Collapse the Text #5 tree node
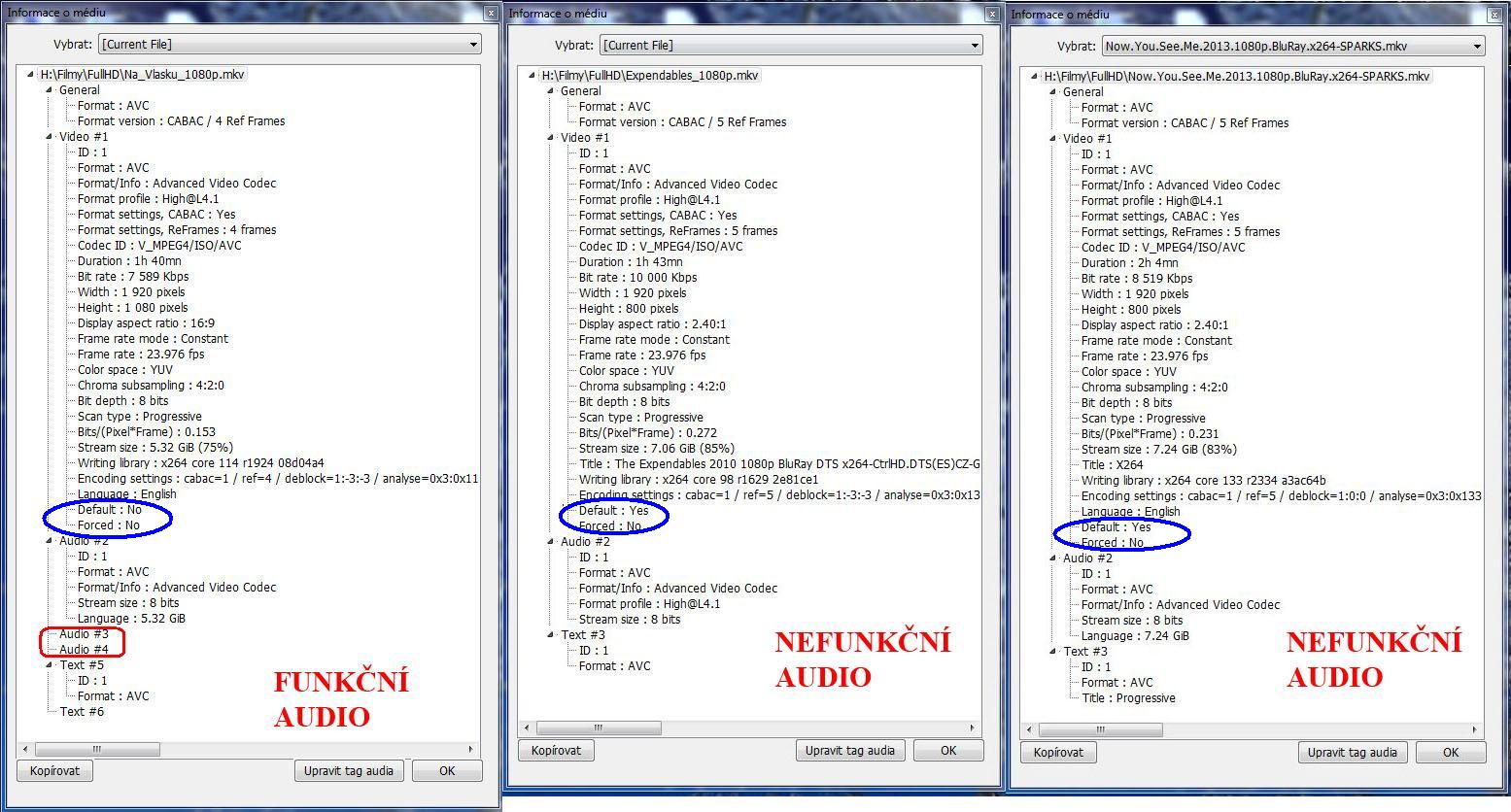Viewport: 1511px width, 812px height. click(x=50, y=665)
